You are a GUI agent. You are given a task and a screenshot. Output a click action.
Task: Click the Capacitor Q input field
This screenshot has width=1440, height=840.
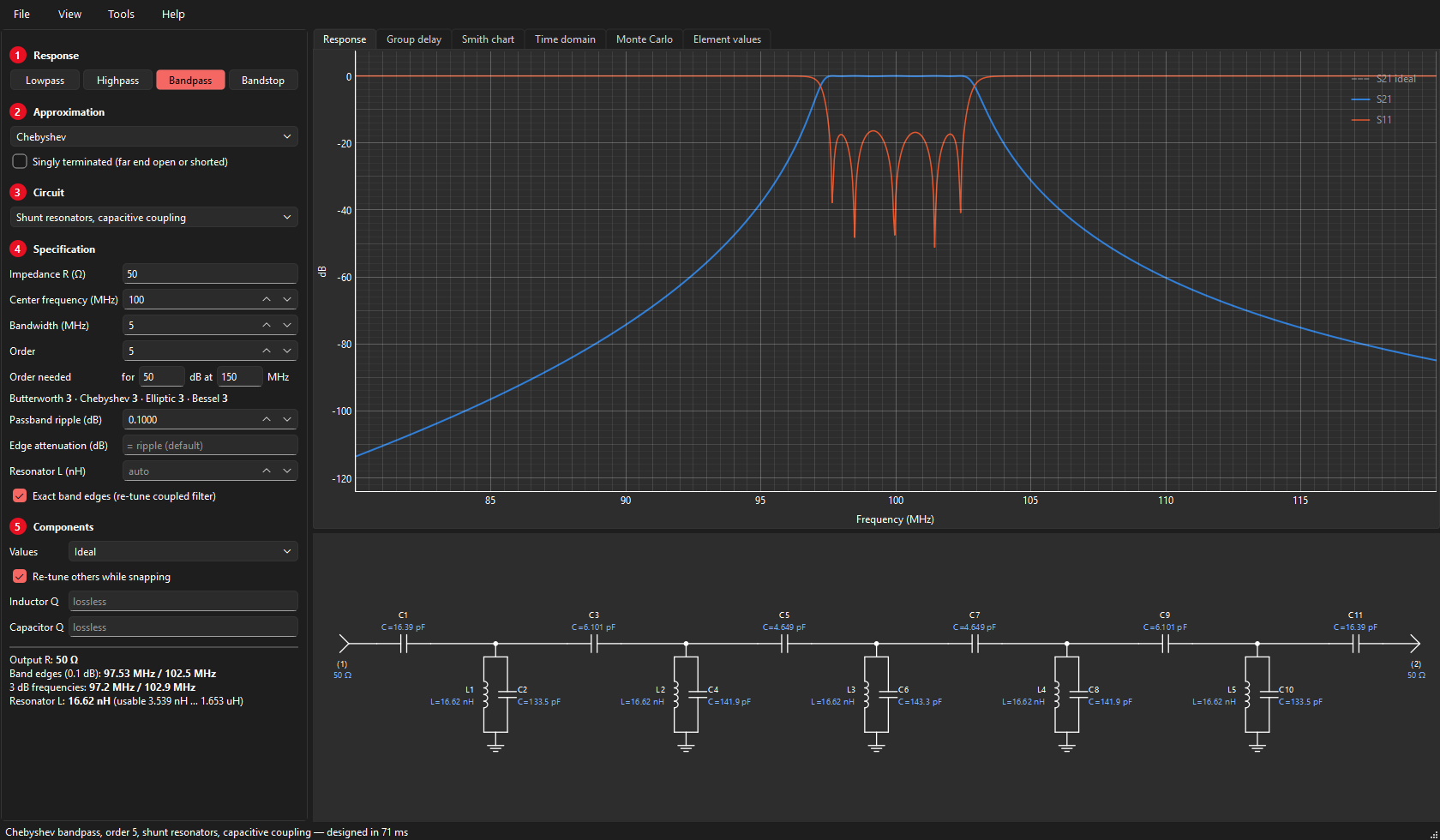pyautogui.click(x=183, y=627)
